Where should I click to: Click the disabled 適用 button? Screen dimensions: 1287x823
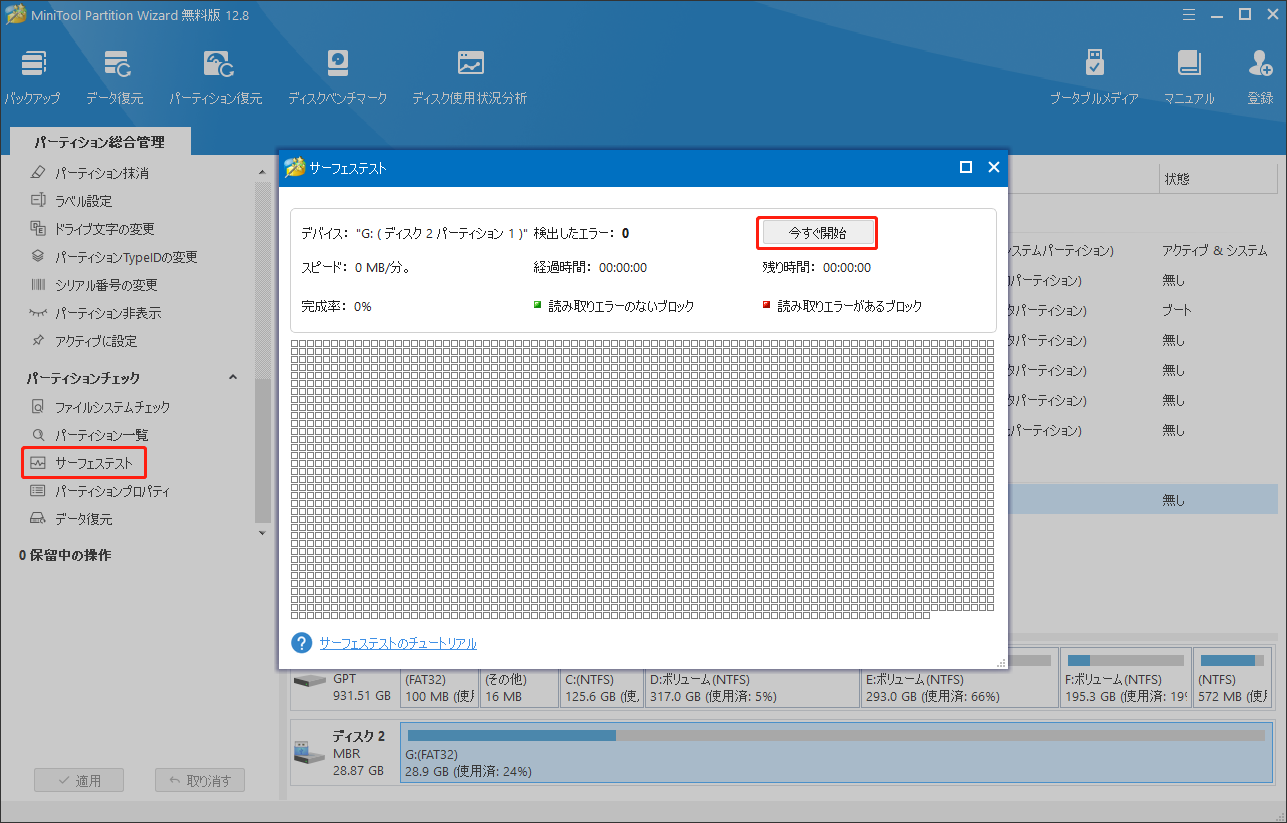78,780
